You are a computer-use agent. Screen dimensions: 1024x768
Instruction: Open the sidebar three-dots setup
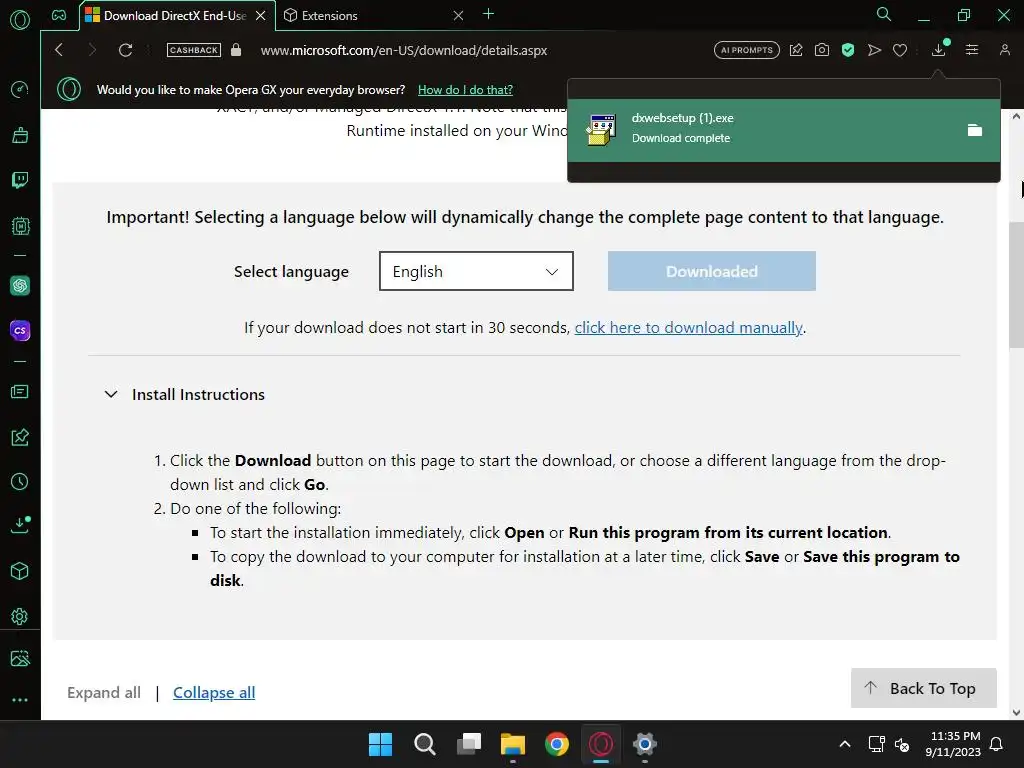(x=20, y=699)
